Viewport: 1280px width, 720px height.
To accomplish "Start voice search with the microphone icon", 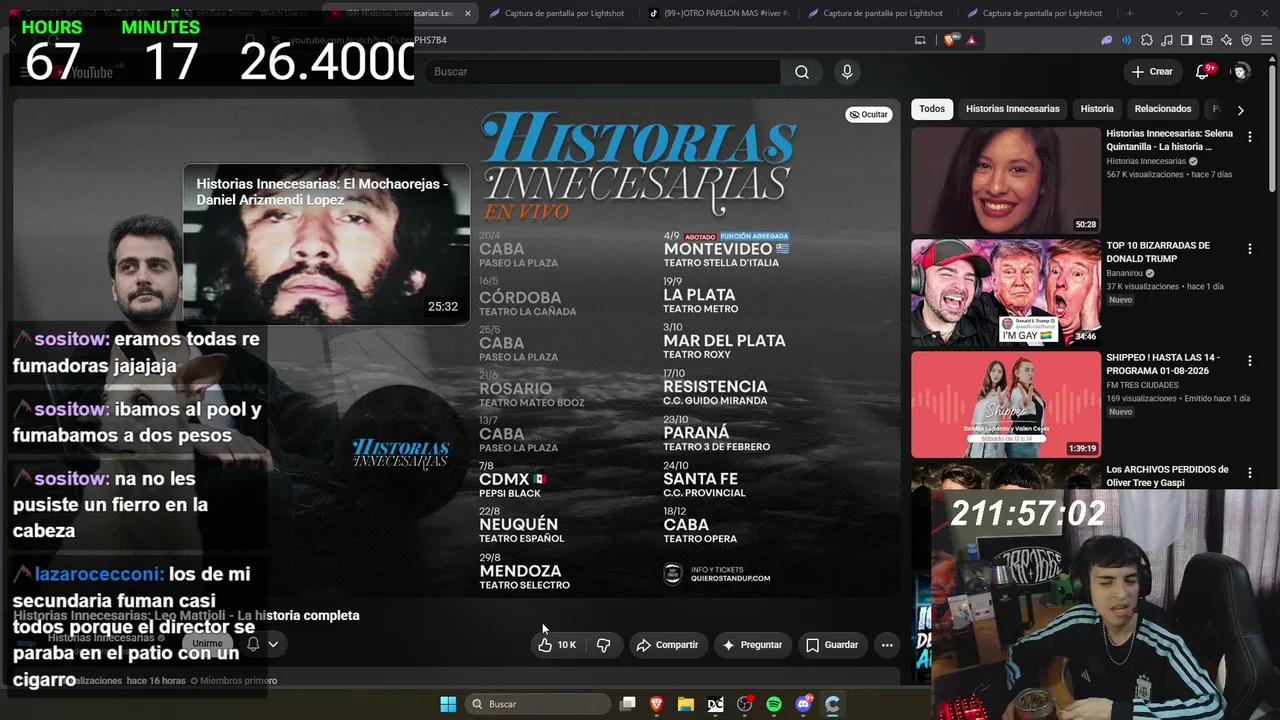I will click(x=847, y=72).
